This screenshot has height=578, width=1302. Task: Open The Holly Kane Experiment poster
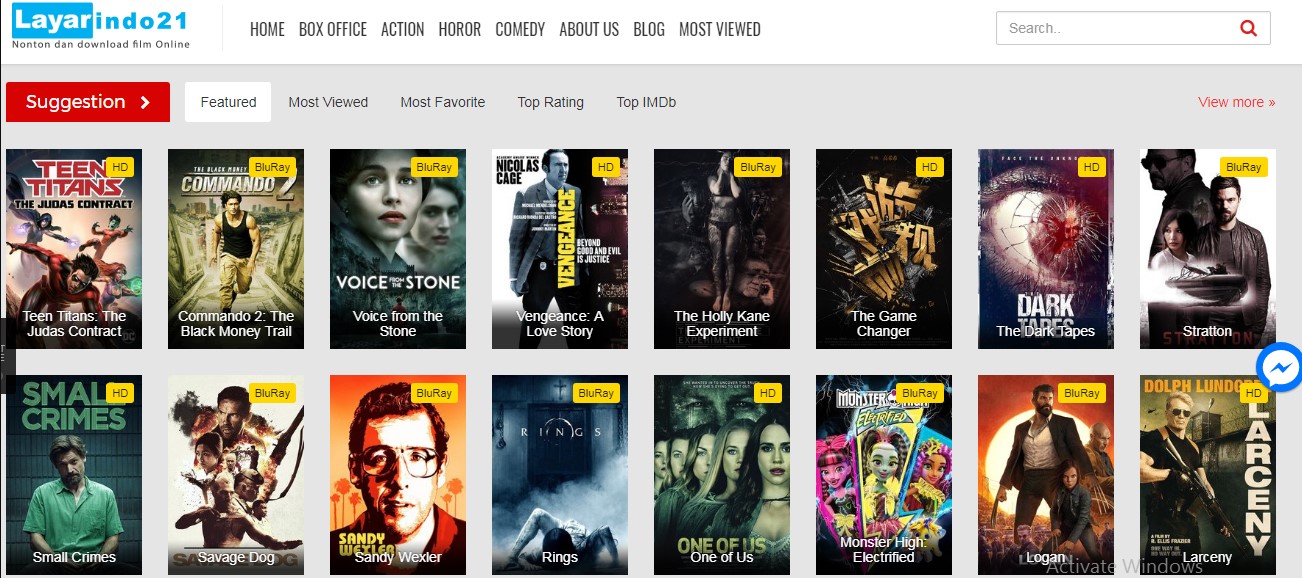pos(722,249)
